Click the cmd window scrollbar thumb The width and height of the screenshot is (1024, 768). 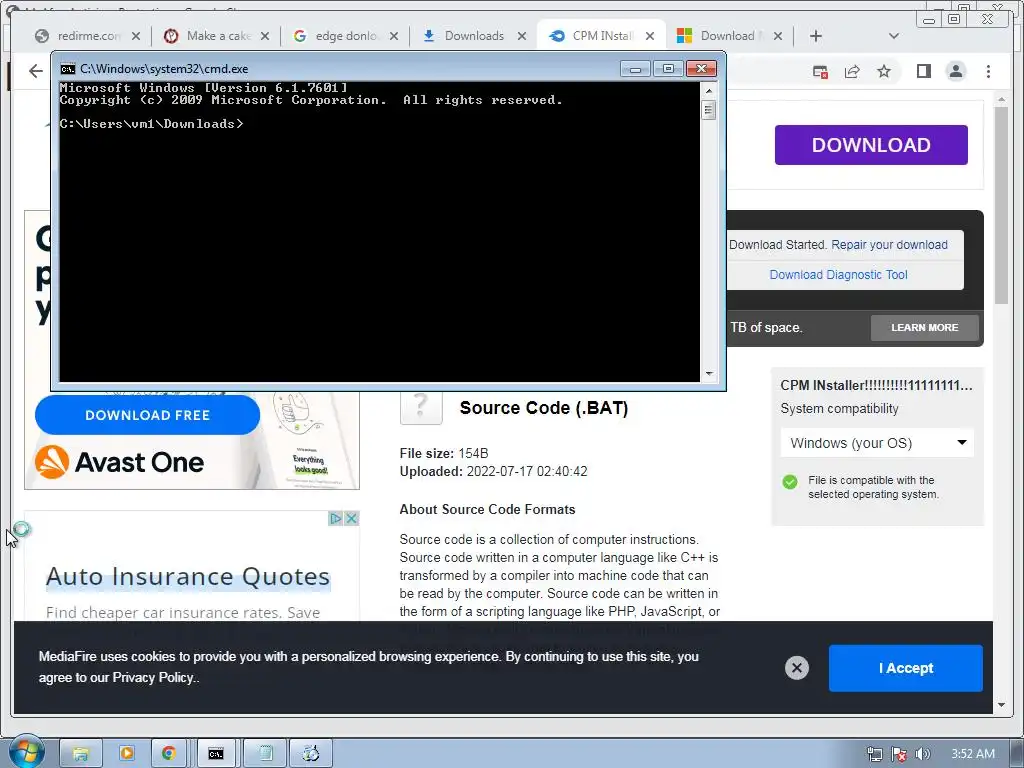pyautogui.click(x=709, y=110)
